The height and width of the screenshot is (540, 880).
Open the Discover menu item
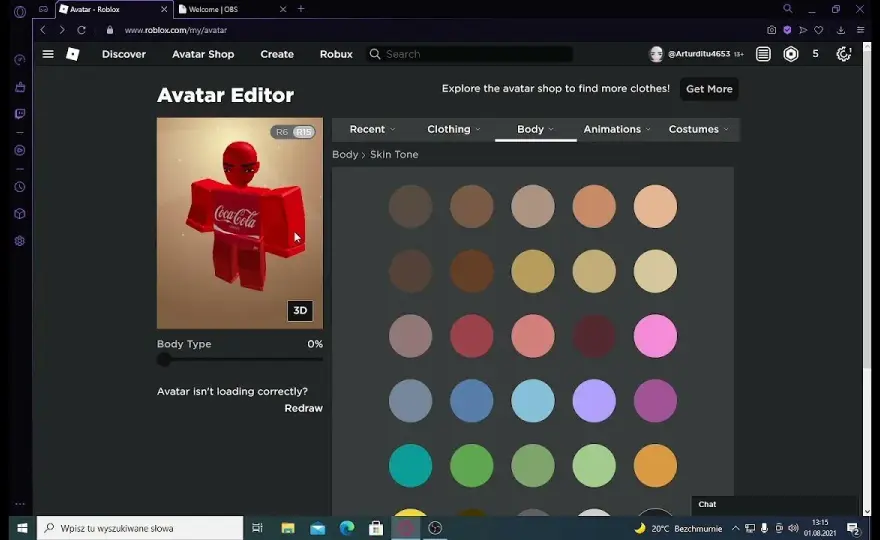pyautogui.click(x=123, y=54)
